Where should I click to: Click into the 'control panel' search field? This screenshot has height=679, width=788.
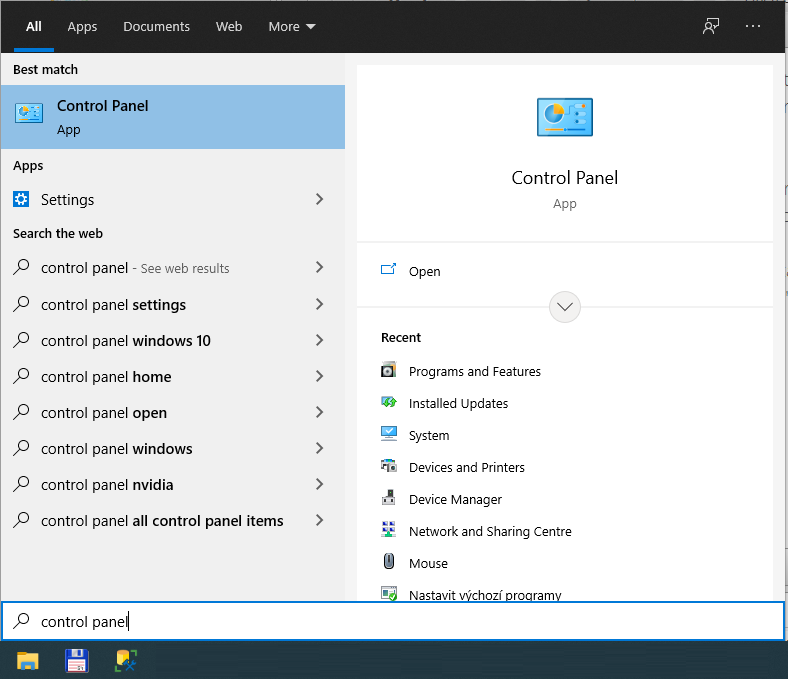click(393, 621)
